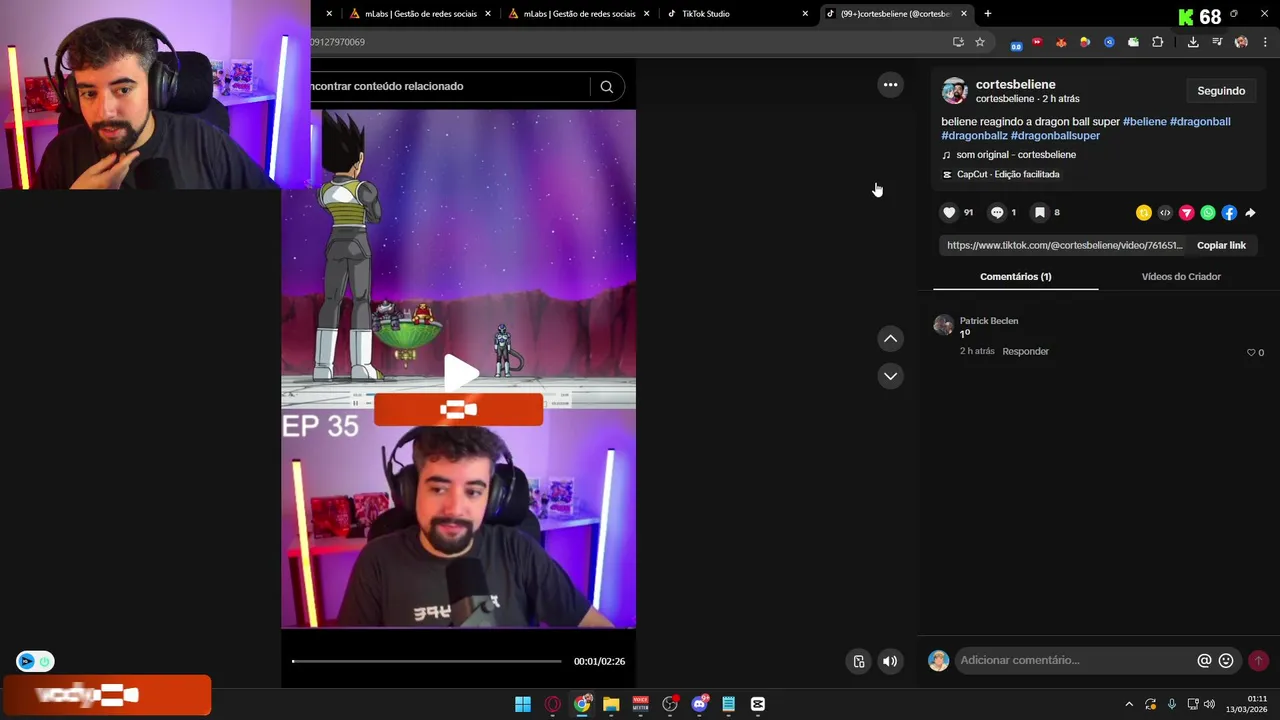This screenshot has height=720, width=1280.
Task: Open the Chrome three-dot menu
Action: 1265,42
